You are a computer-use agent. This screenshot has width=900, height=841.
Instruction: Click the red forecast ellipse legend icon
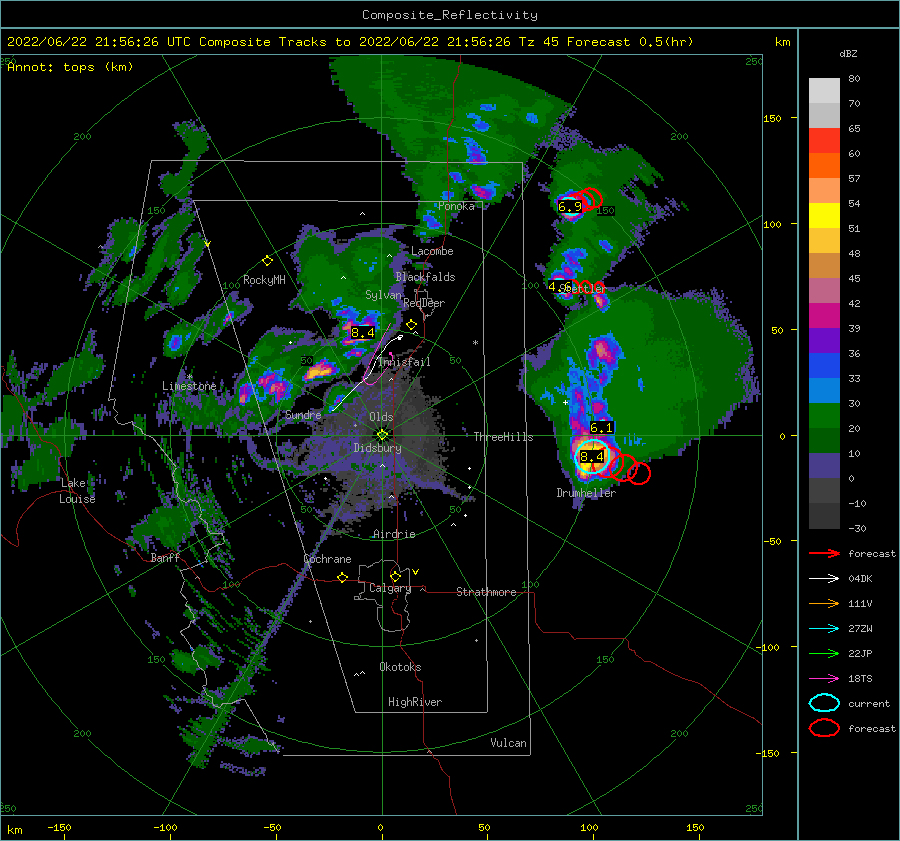pos(824,728)
